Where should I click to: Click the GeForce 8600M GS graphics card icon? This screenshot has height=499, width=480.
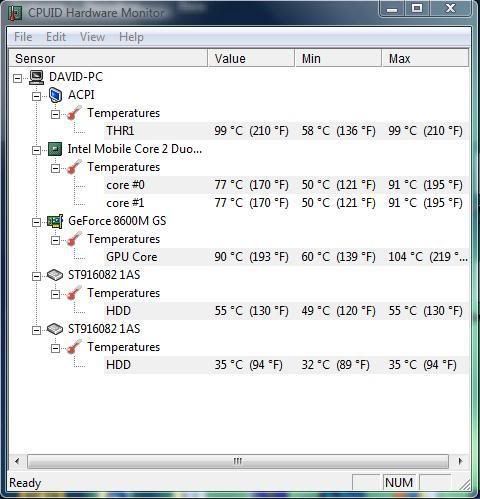[55, 221]
